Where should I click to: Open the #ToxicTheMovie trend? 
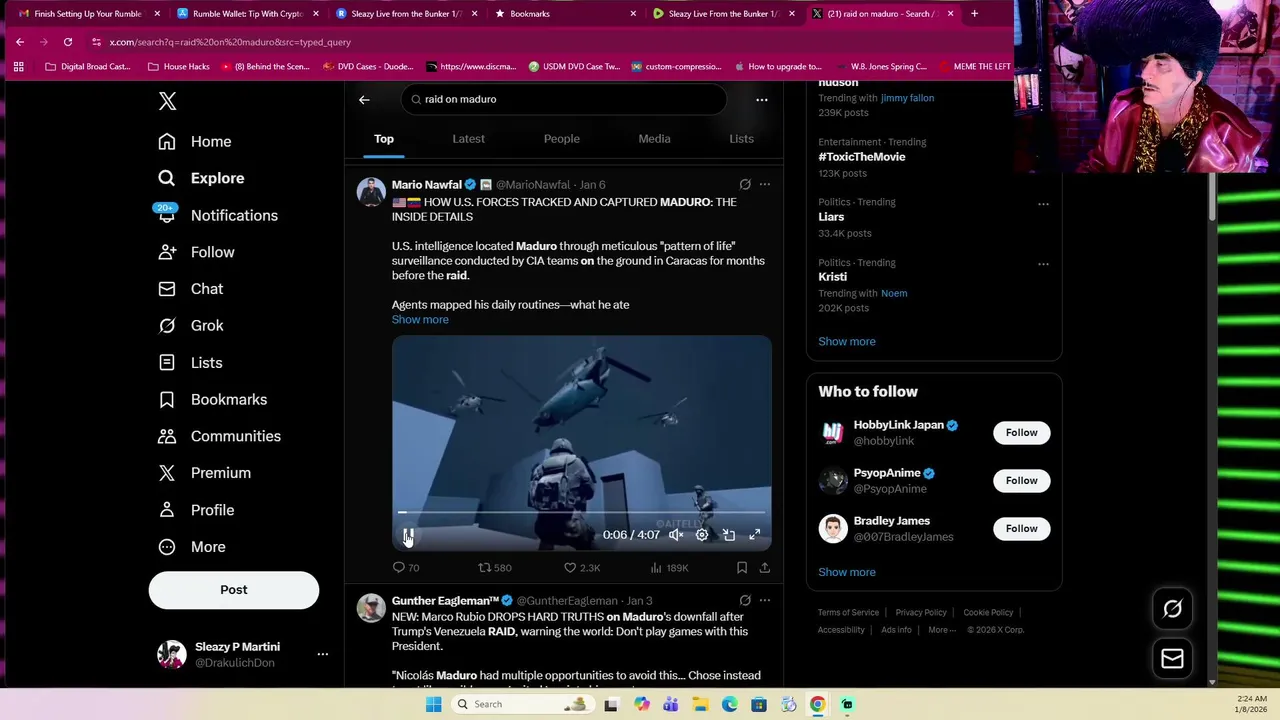point(862,157)
